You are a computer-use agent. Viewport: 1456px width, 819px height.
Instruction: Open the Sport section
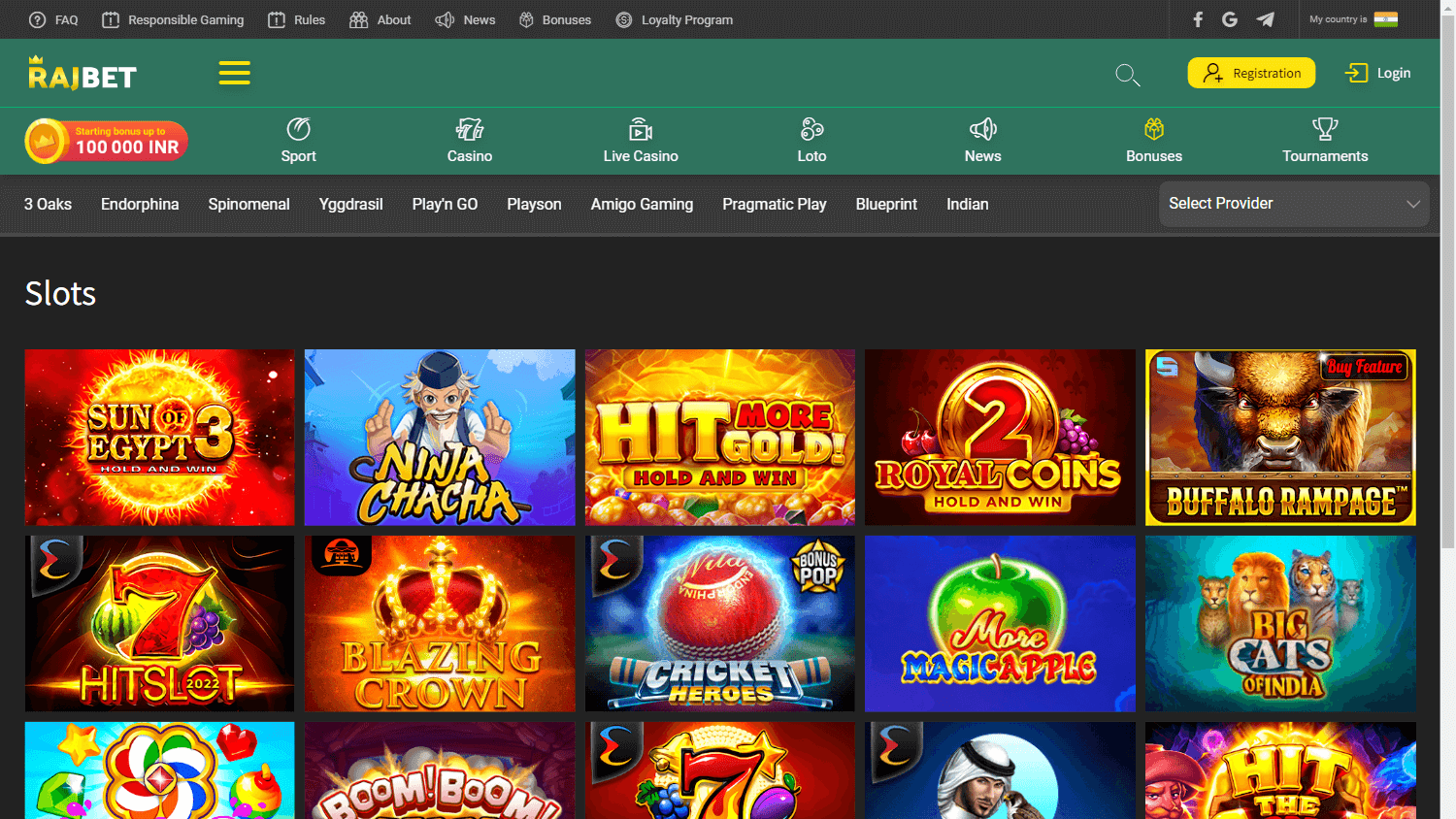298,141
